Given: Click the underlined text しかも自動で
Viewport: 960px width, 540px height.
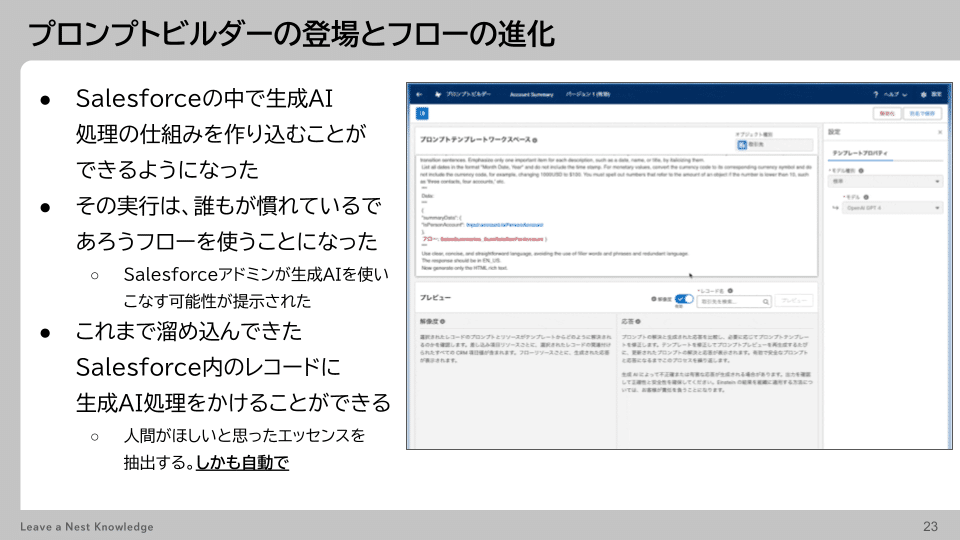Looking at the screenshot, I should click(242, 462).
